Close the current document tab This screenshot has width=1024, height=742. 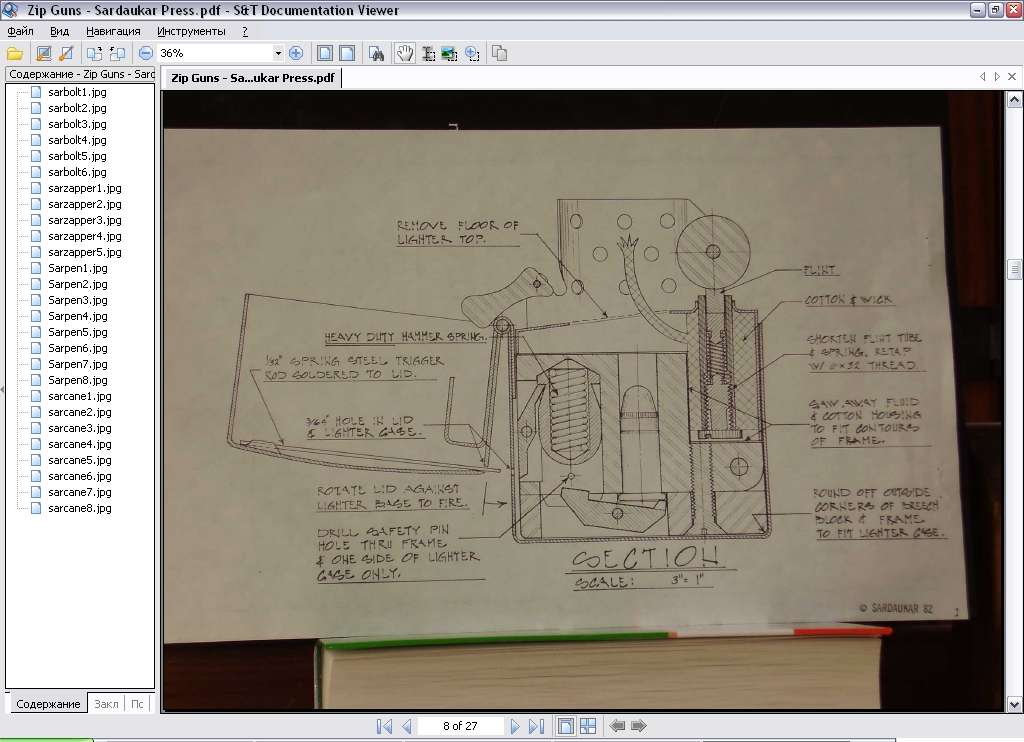1012,76
